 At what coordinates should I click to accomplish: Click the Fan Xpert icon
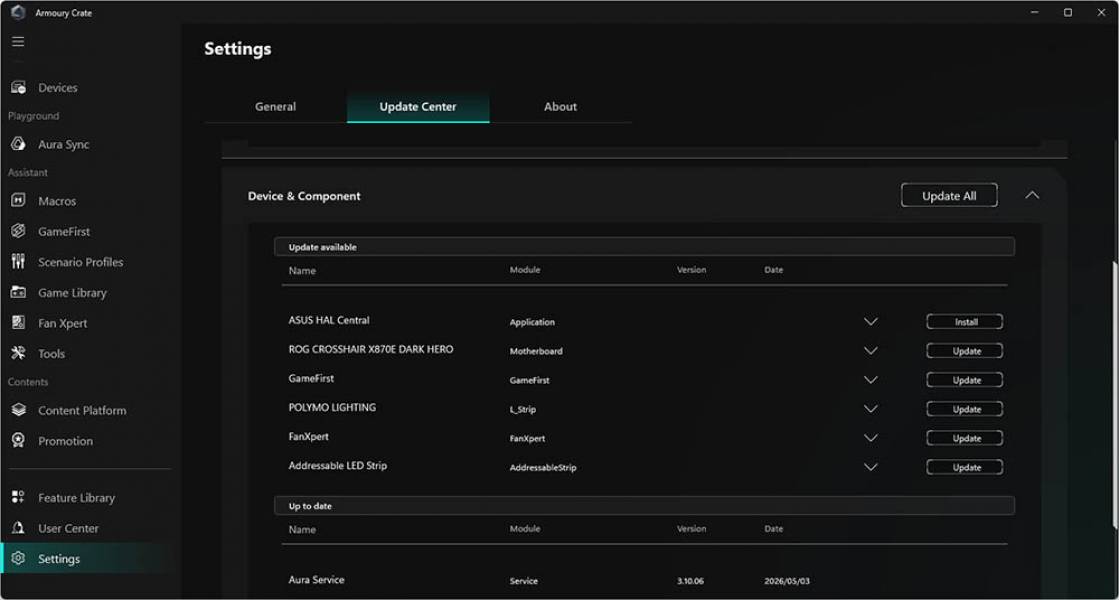19,322
